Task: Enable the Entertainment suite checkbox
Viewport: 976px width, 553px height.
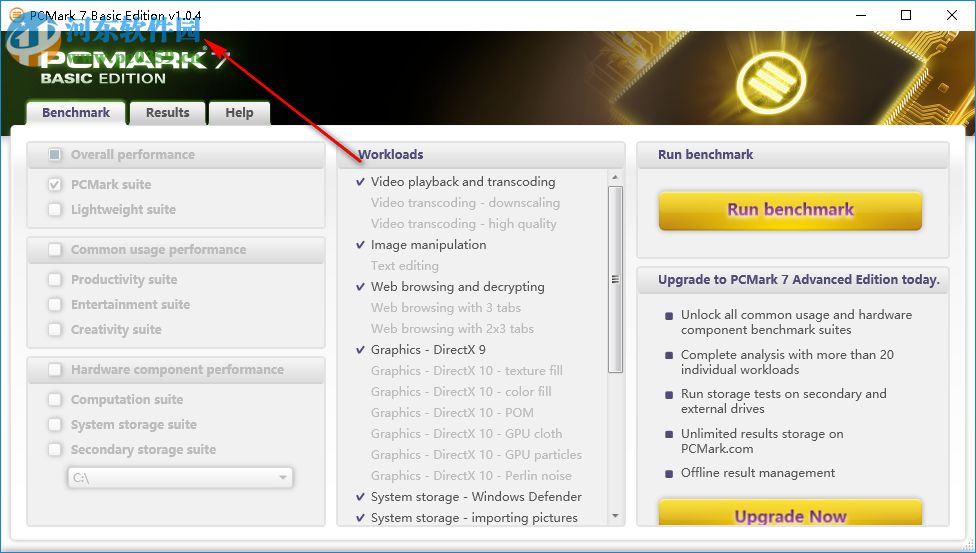Action: pos(55,305)
